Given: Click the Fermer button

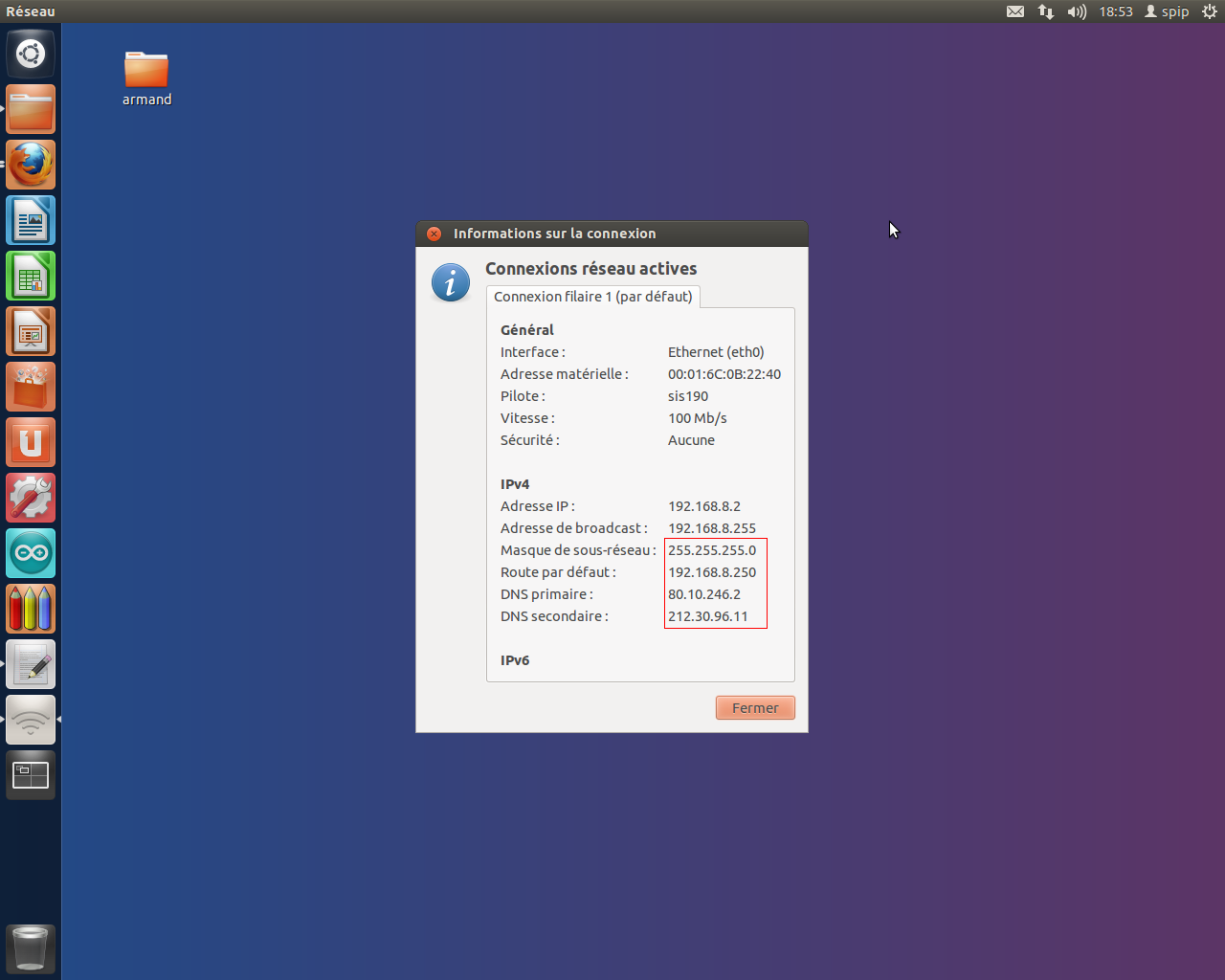Looking at the screenshot, I should [x=755, y=708].
